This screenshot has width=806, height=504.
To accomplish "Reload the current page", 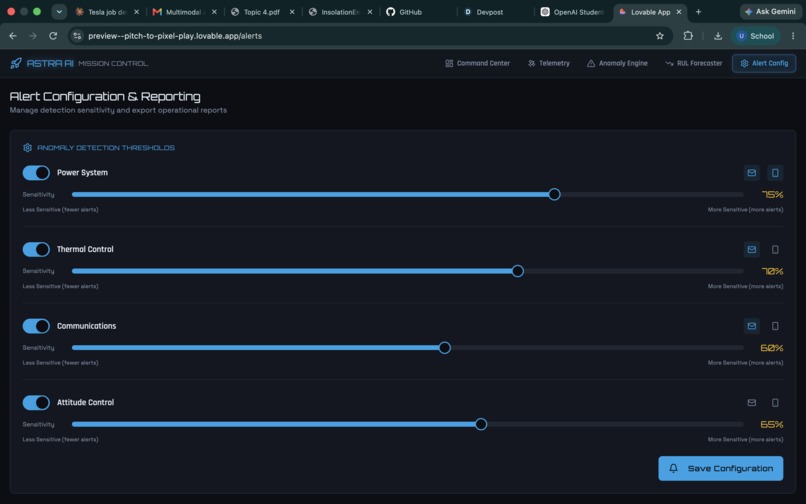I will [53, 36].
